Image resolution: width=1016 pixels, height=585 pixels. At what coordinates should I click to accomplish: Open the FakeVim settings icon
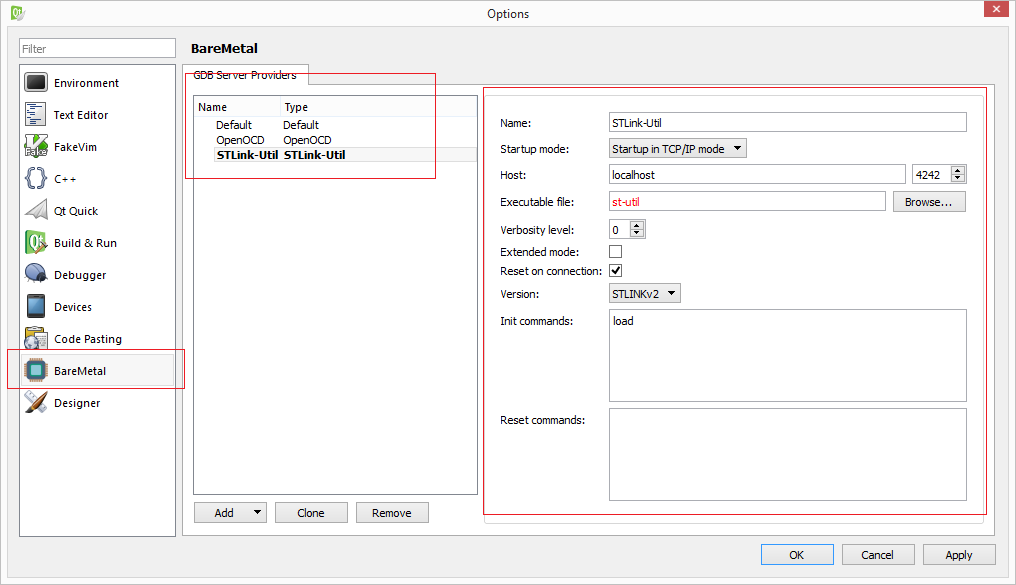[x=36, y=146]
